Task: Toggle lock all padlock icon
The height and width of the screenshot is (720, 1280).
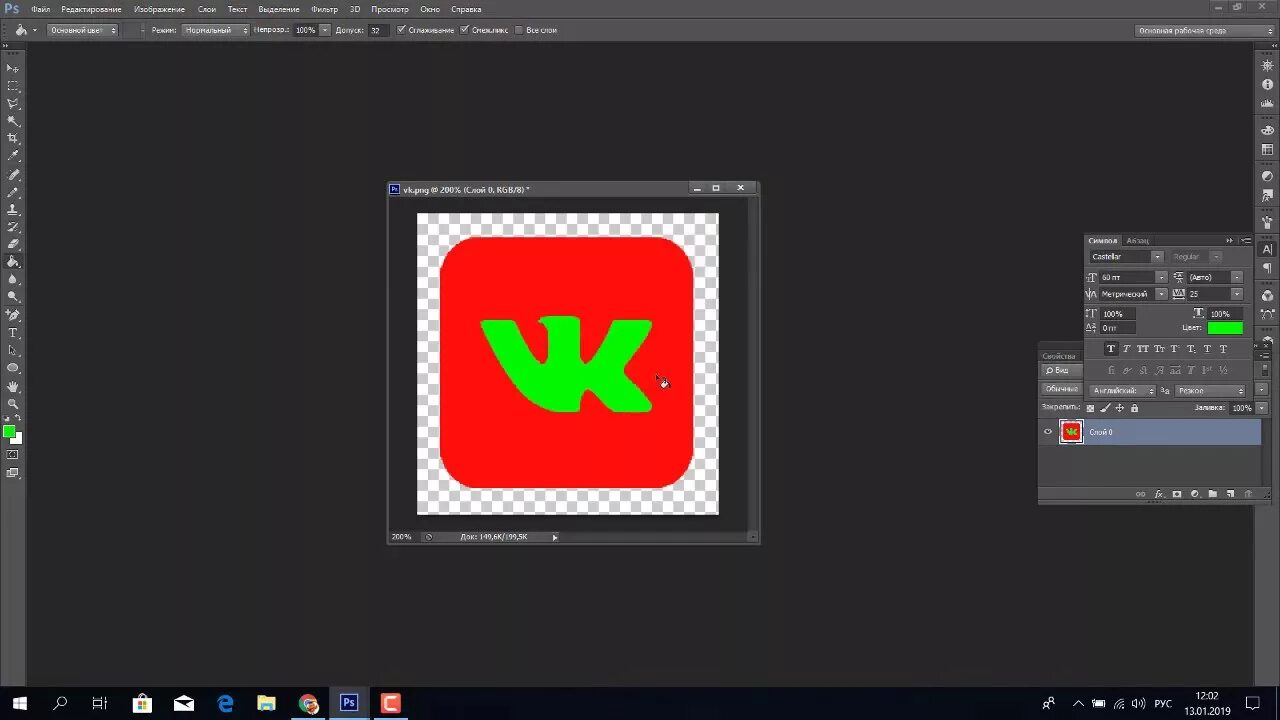Action: 1134,408
